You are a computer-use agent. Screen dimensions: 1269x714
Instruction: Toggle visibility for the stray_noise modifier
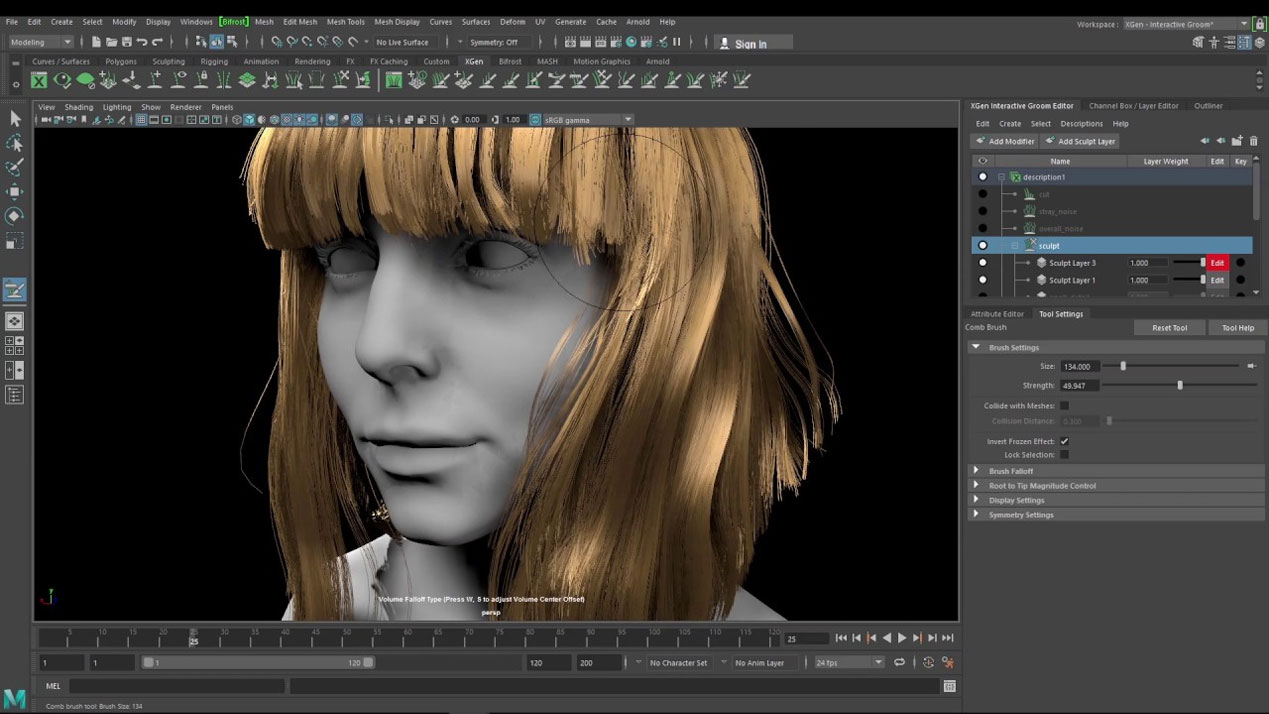click(983, 211)
